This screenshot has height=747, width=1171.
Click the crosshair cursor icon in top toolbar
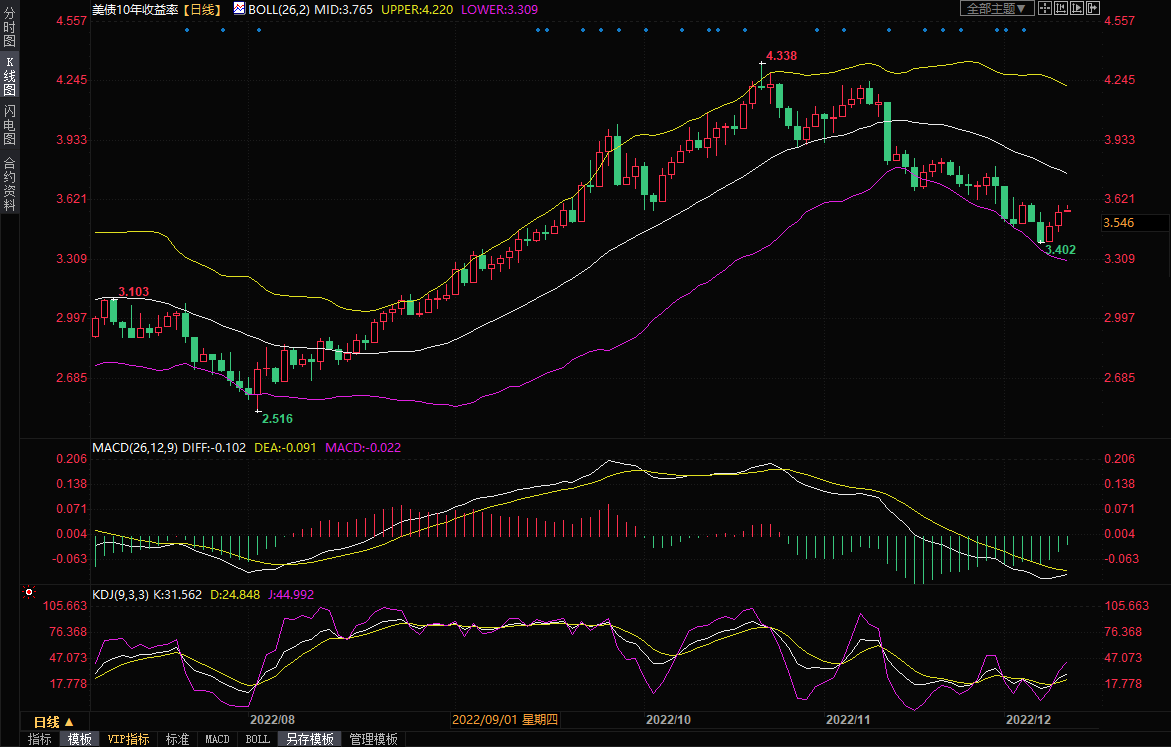pos(1045,8)
